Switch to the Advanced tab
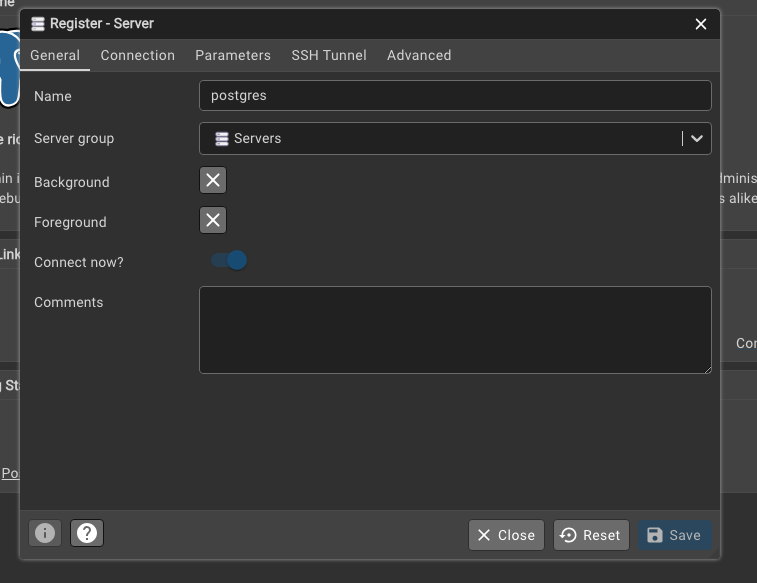The height and width of the screenshot is (583, 757). 419,55
